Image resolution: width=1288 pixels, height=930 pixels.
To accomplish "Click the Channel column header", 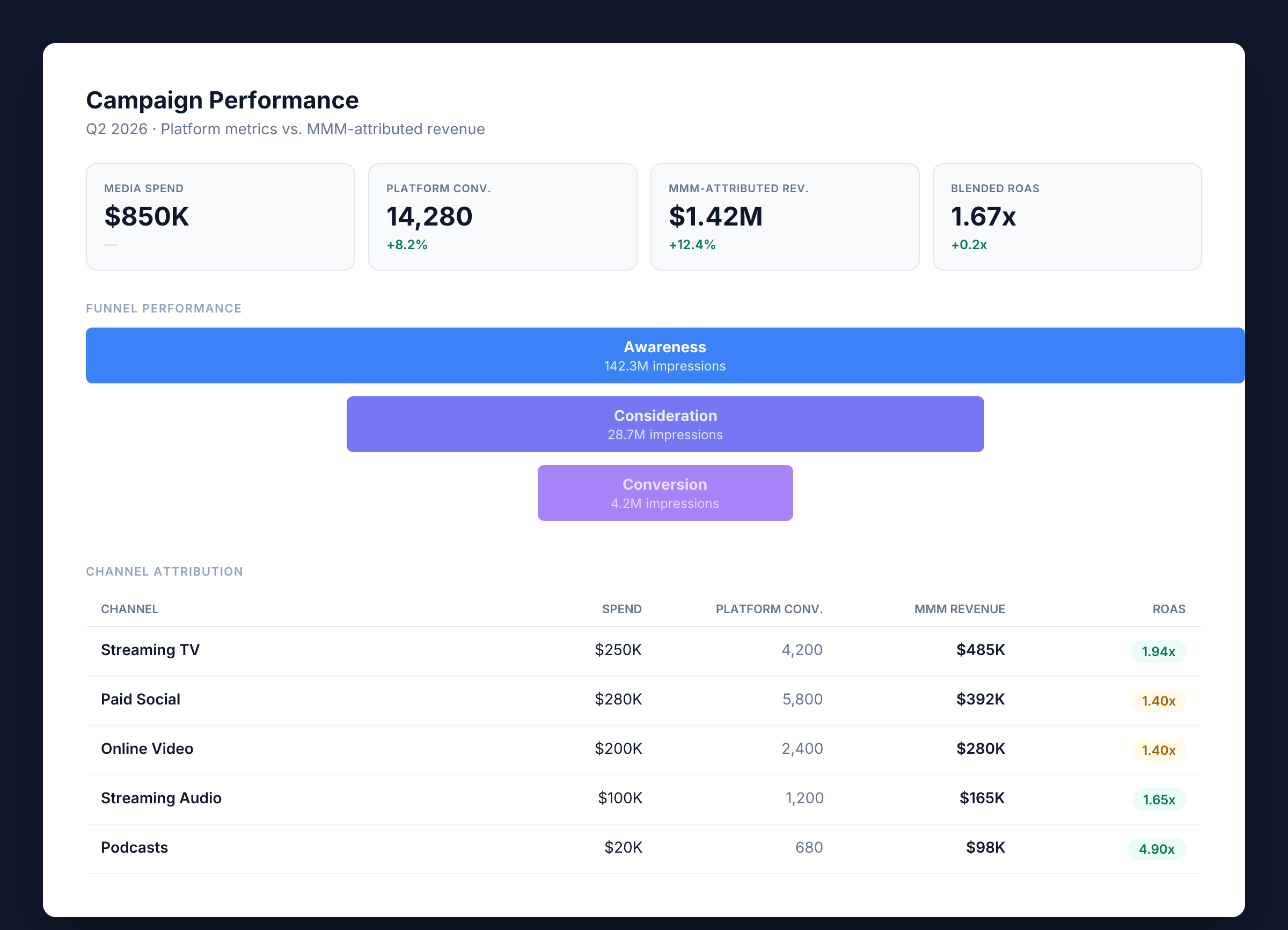I will tap(129, 609).
